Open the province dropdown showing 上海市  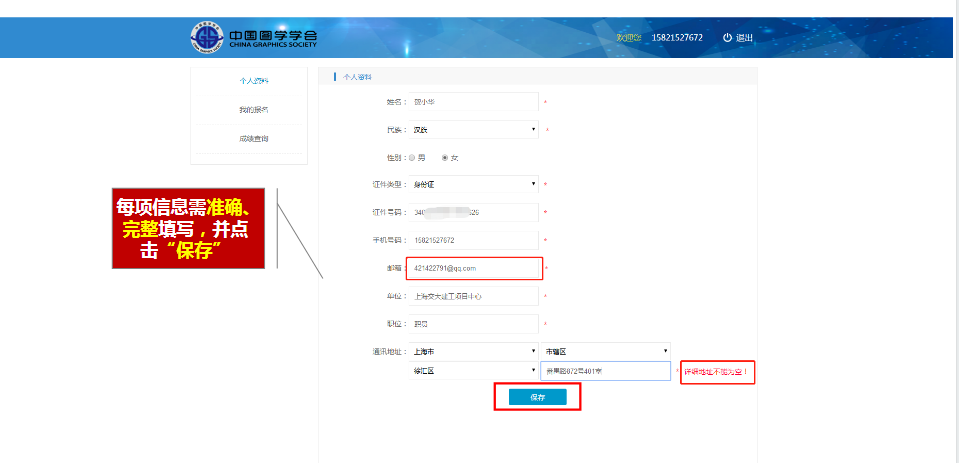[x=474, y=351]
